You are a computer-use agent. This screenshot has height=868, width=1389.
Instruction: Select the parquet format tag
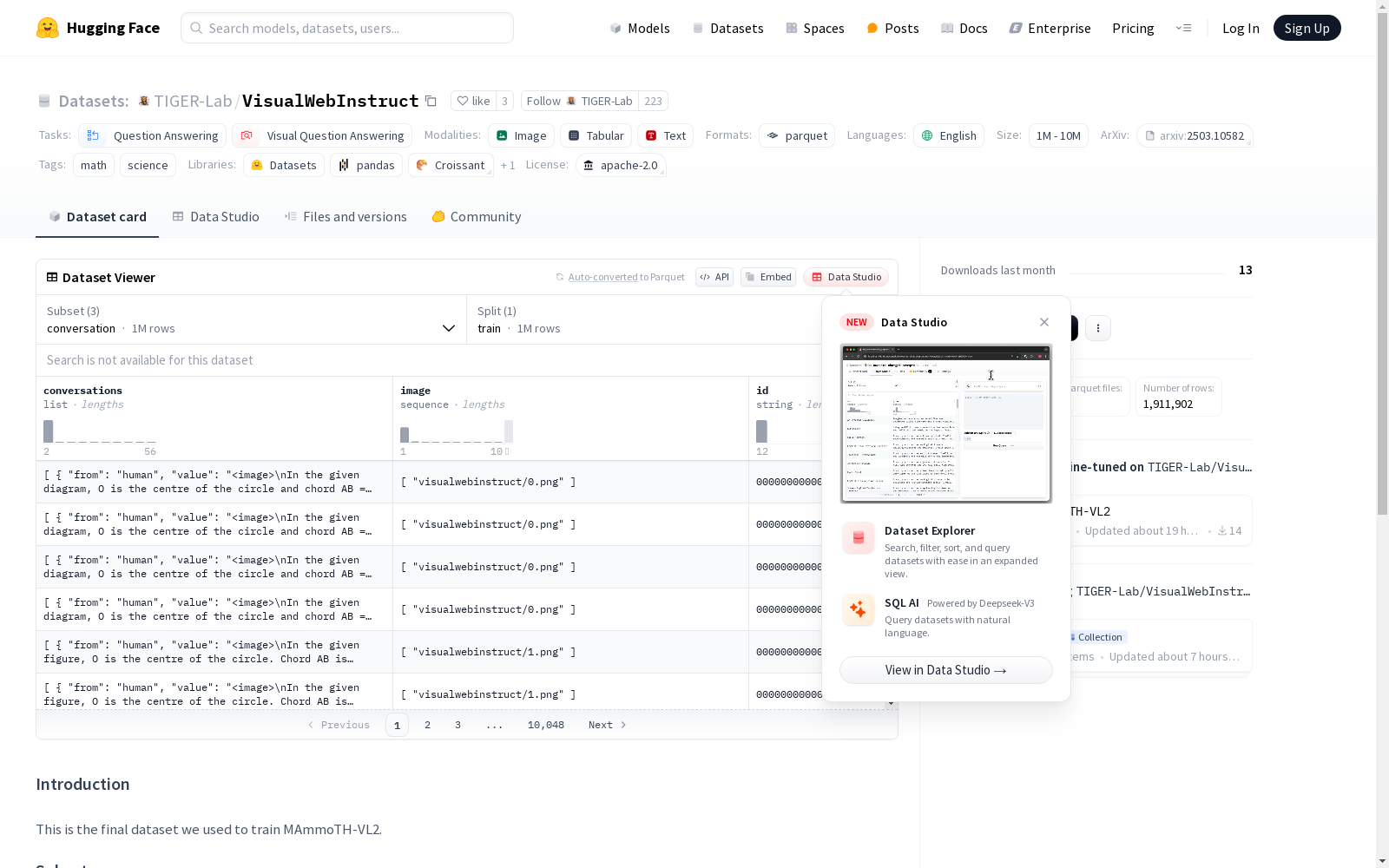click(x=797, y=135)
